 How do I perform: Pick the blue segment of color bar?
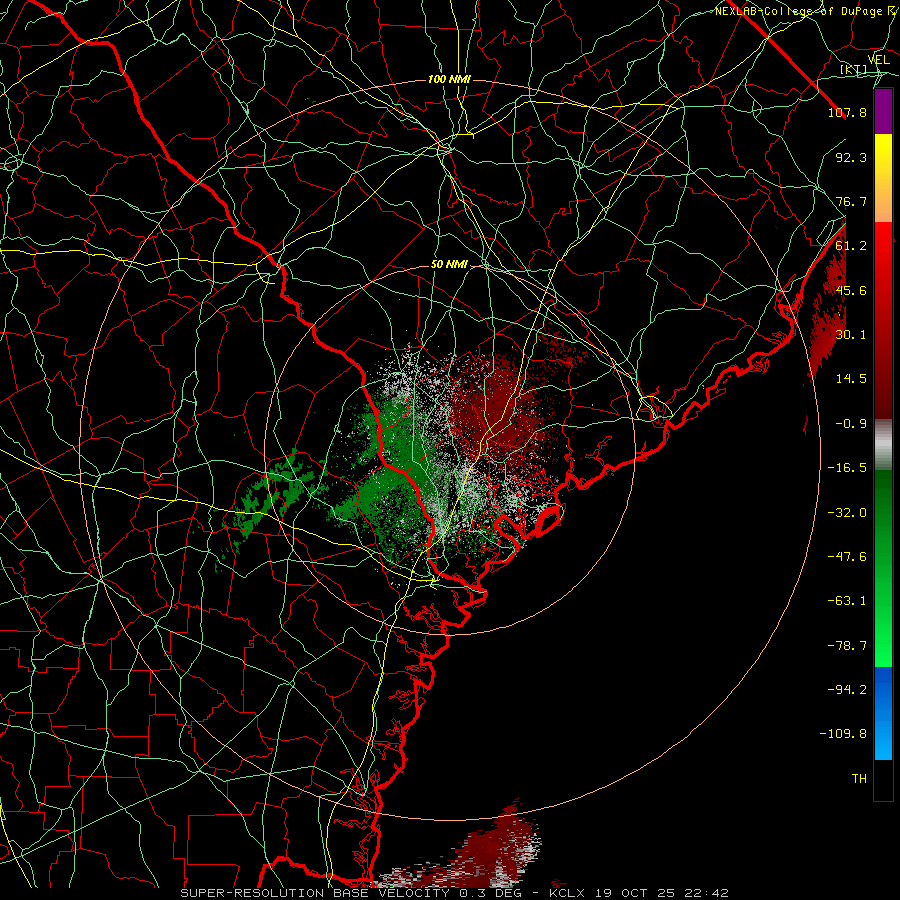coord(883,712)
